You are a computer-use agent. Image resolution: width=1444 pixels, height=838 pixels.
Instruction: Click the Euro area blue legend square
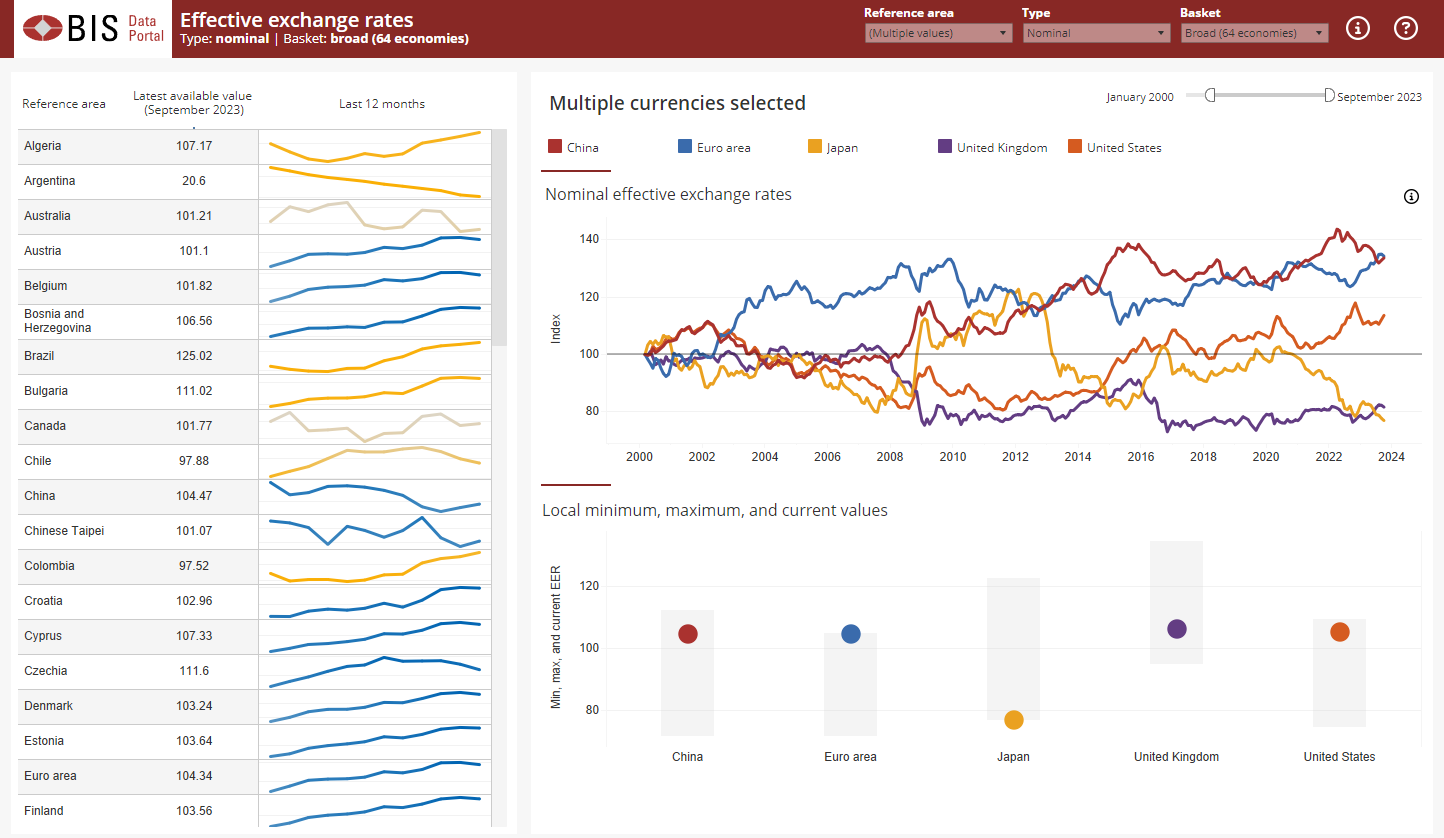pyautogui.click(x=685, y=147)
